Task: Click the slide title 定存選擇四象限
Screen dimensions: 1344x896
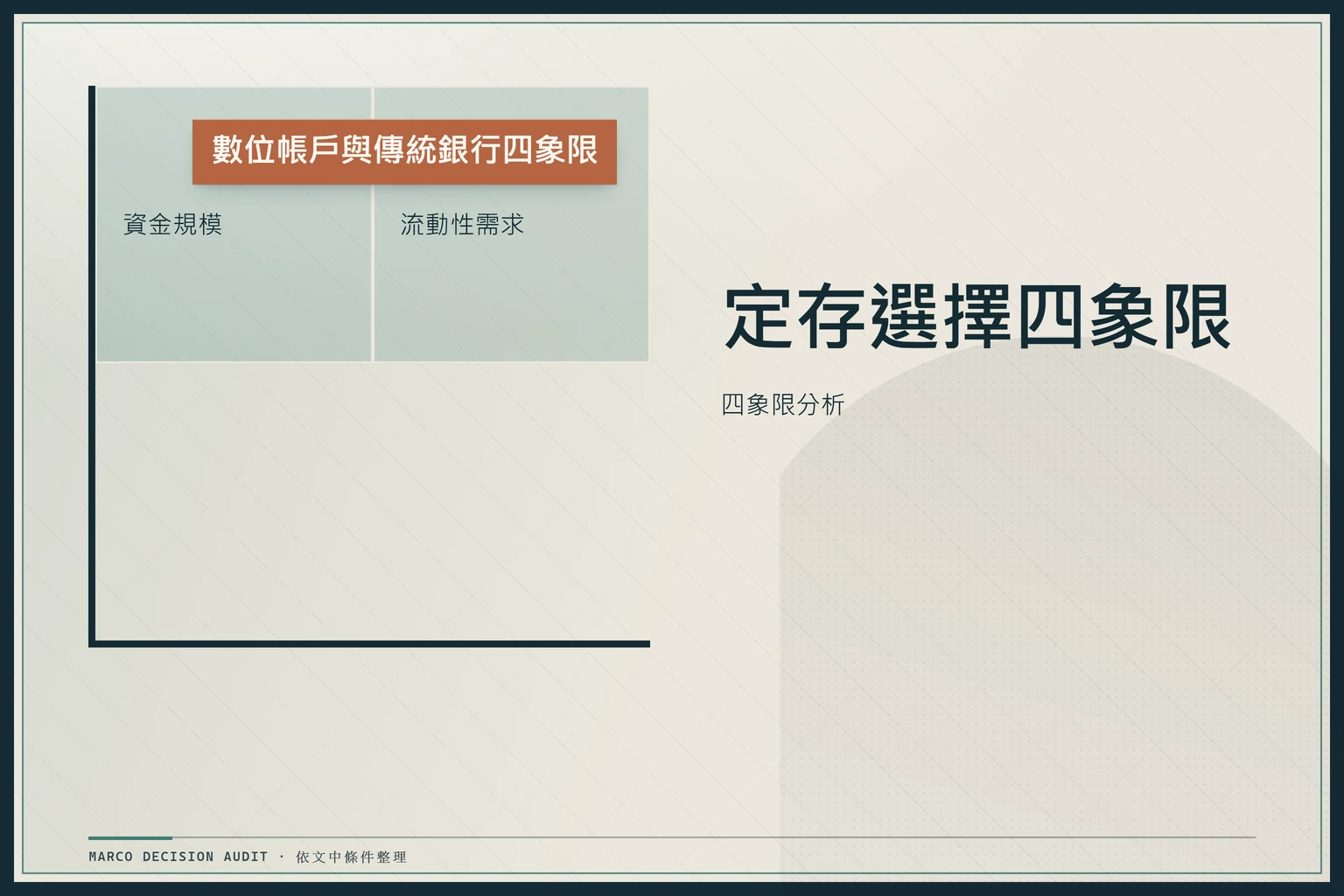Action: 977,316
